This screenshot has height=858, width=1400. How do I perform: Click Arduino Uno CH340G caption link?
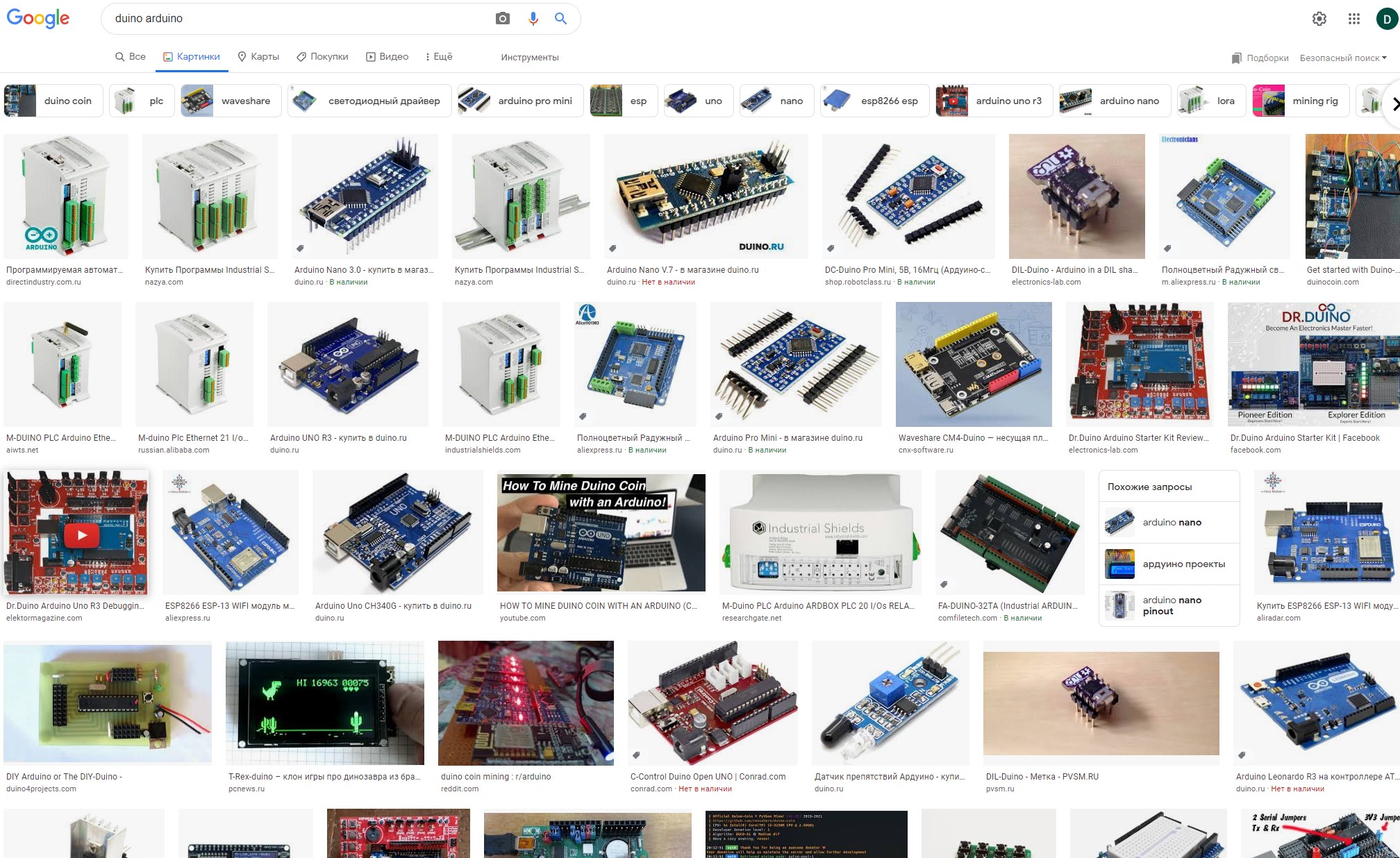point(393,606)
